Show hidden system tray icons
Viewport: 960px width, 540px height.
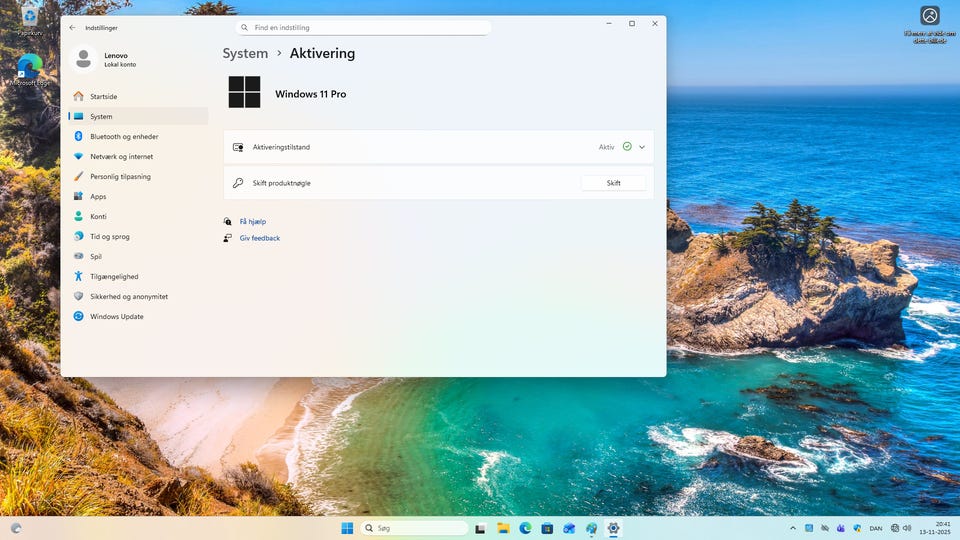(793, 528)
